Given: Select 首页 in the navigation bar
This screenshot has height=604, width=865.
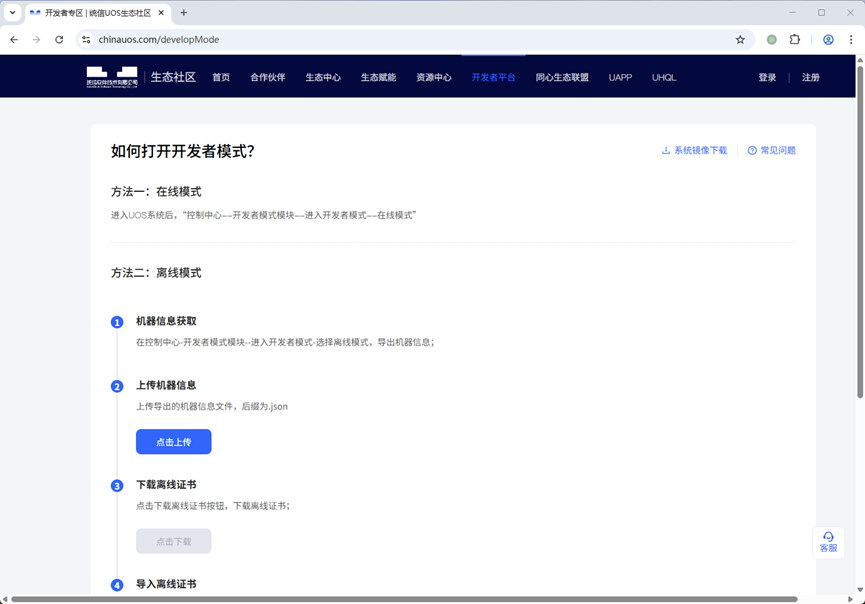Looking at the screenshot, I should pos(221,76).
